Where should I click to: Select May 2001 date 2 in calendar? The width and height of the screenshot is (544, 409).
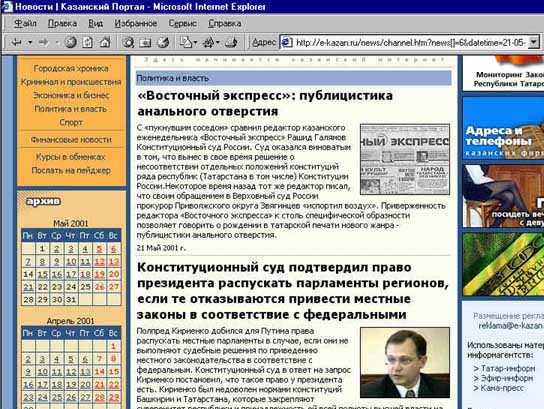57,249
